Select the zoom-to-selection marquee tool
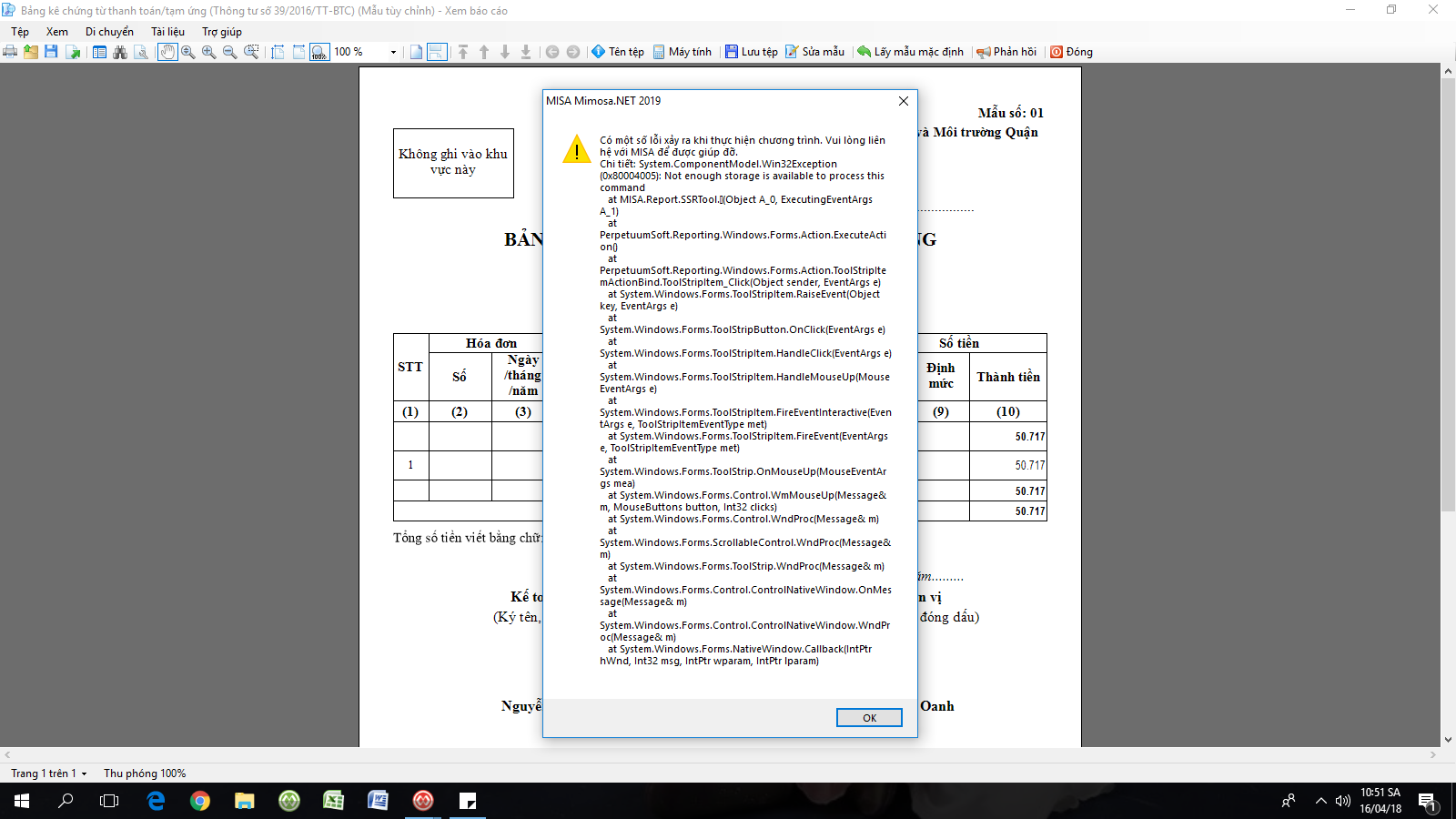The height and width of the screenshot is (819, 1456). point(251,52)
